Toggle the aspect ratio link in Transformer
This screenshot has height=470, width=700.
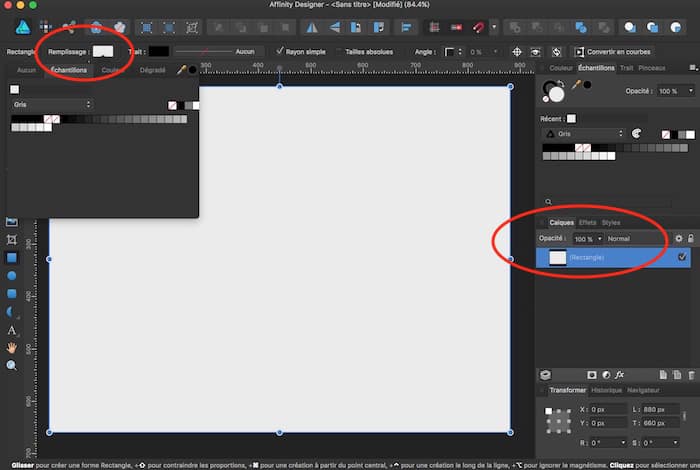[x=684, y=416]
